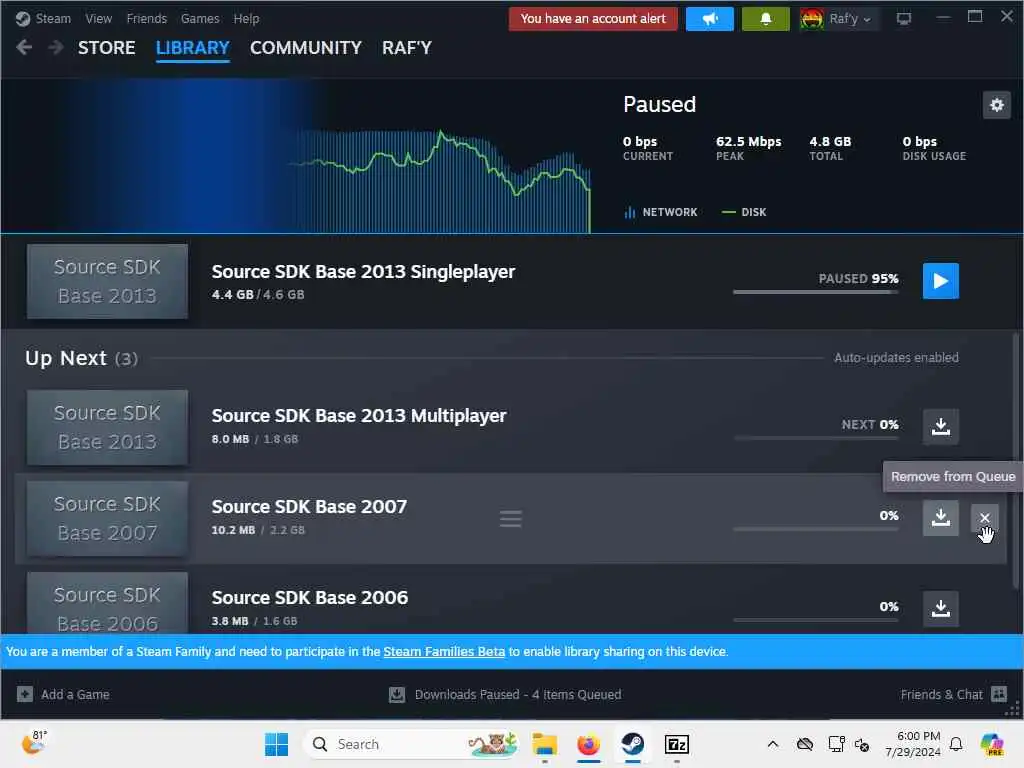Go back with the back arrow
The image size is (1024, 768).
click(24, 47)
